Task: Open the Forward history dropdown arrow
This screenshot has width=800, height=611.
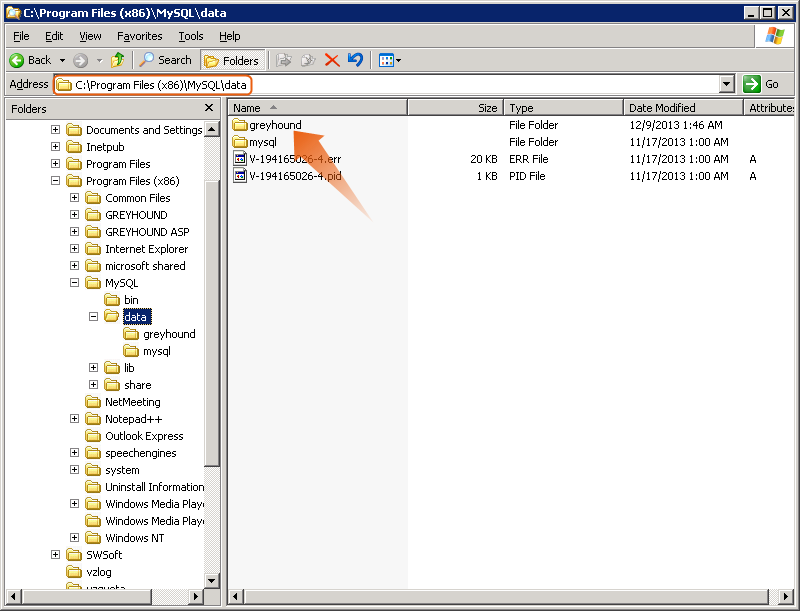Action: pos(99,60)
